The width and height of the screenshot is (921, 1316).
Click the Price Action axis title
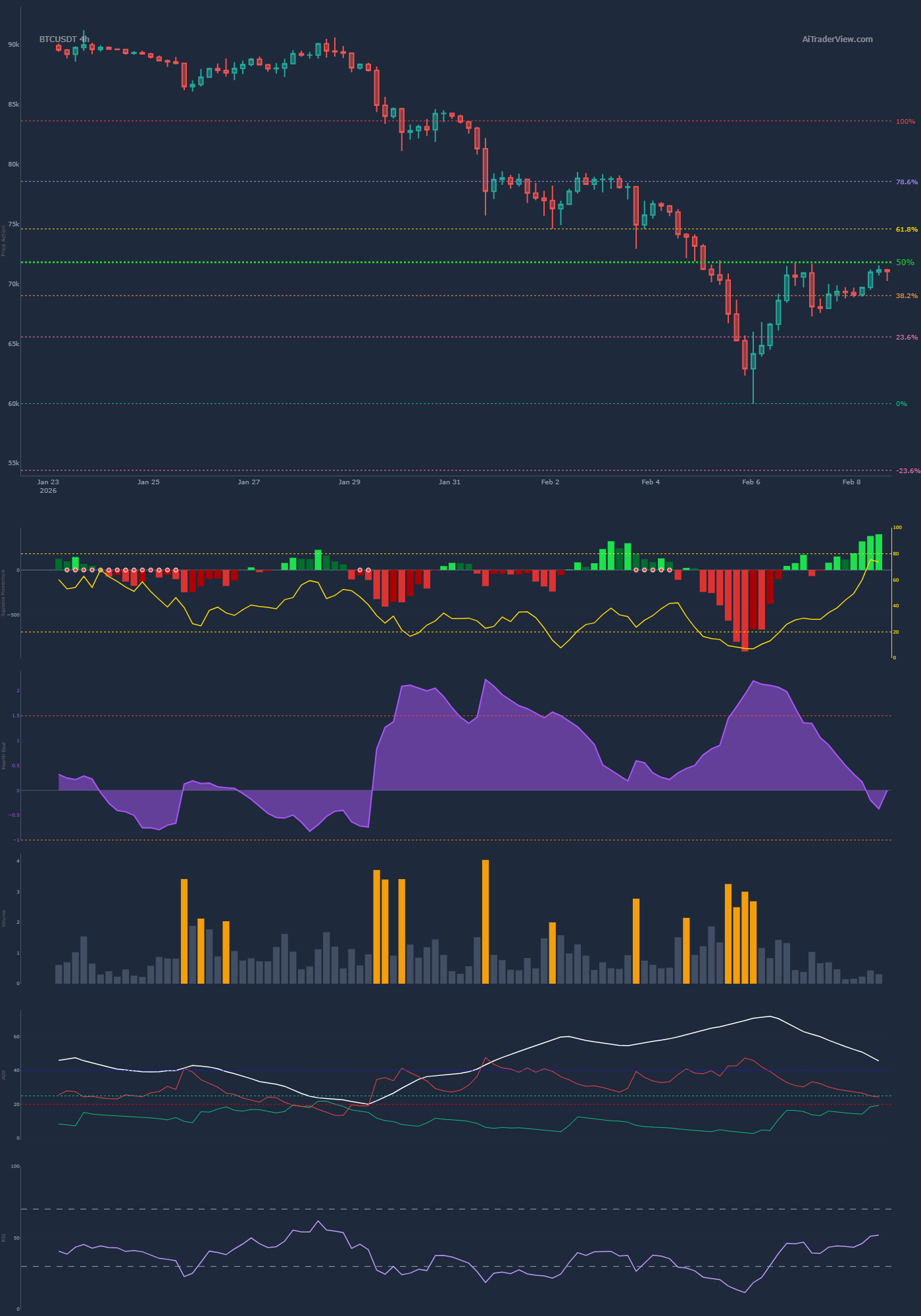coord(3,240)
